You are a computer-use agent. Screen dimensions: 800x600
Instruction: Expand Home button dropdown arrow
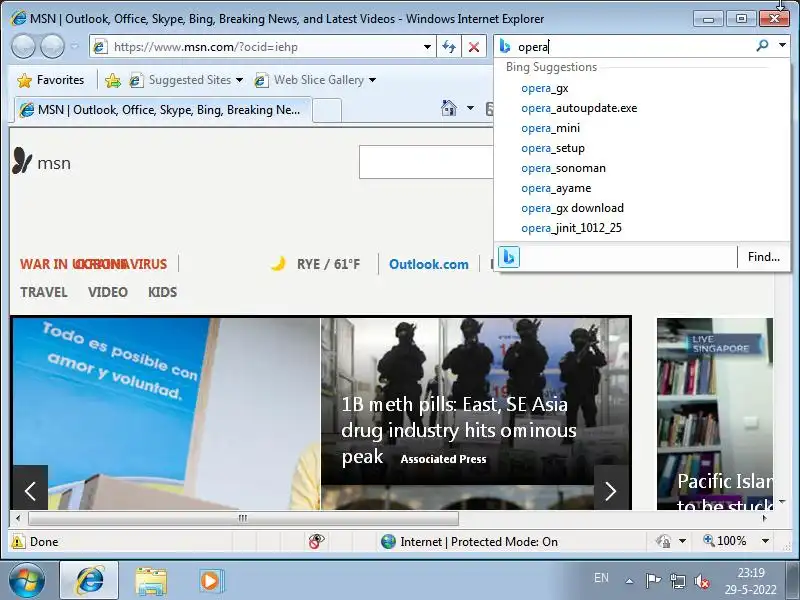pyautogui.click(x=470, y=108)
